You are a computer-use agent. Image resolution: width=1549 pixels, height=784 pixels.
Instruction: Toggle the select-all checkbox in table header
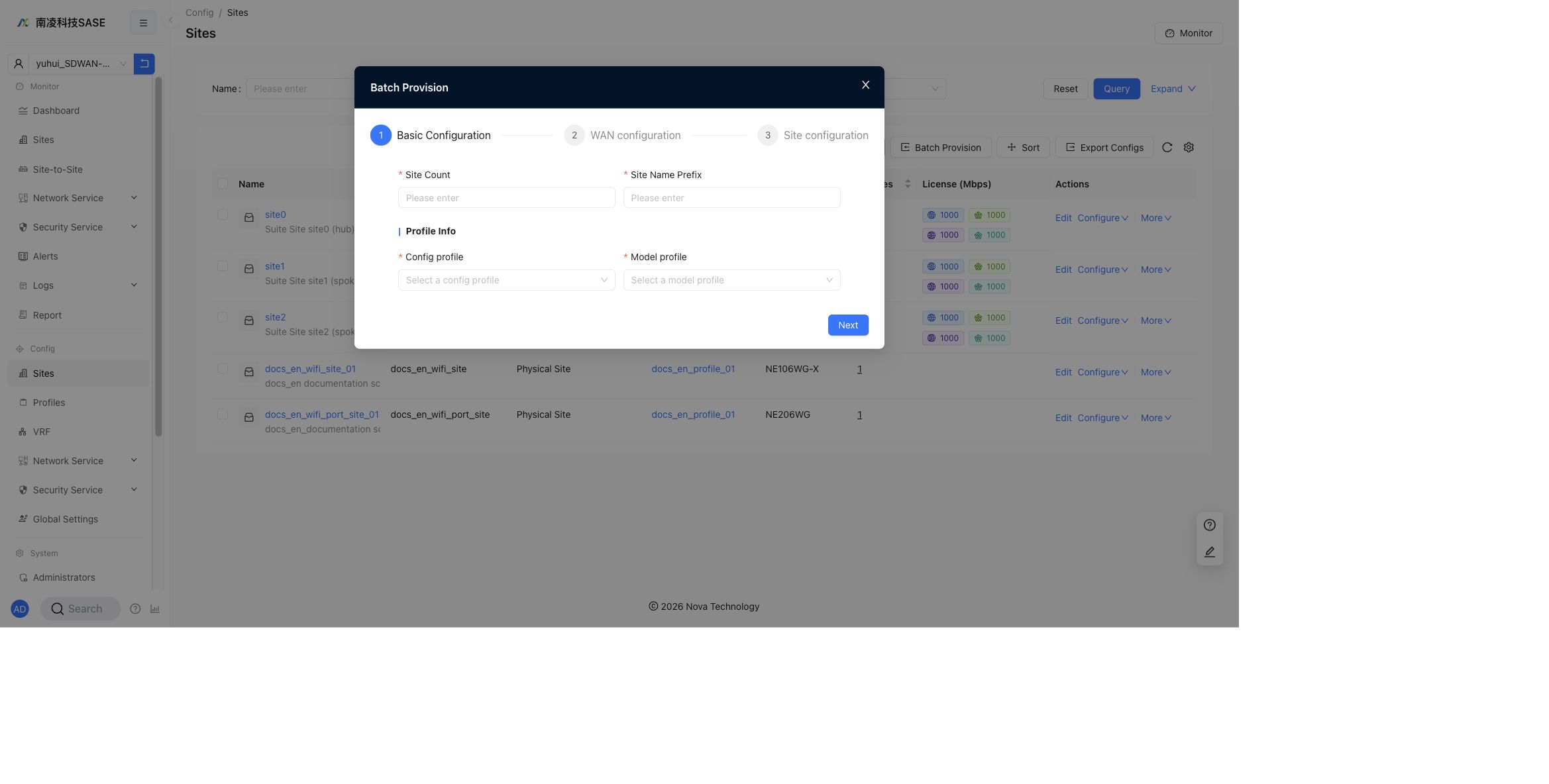pos(223,184)
